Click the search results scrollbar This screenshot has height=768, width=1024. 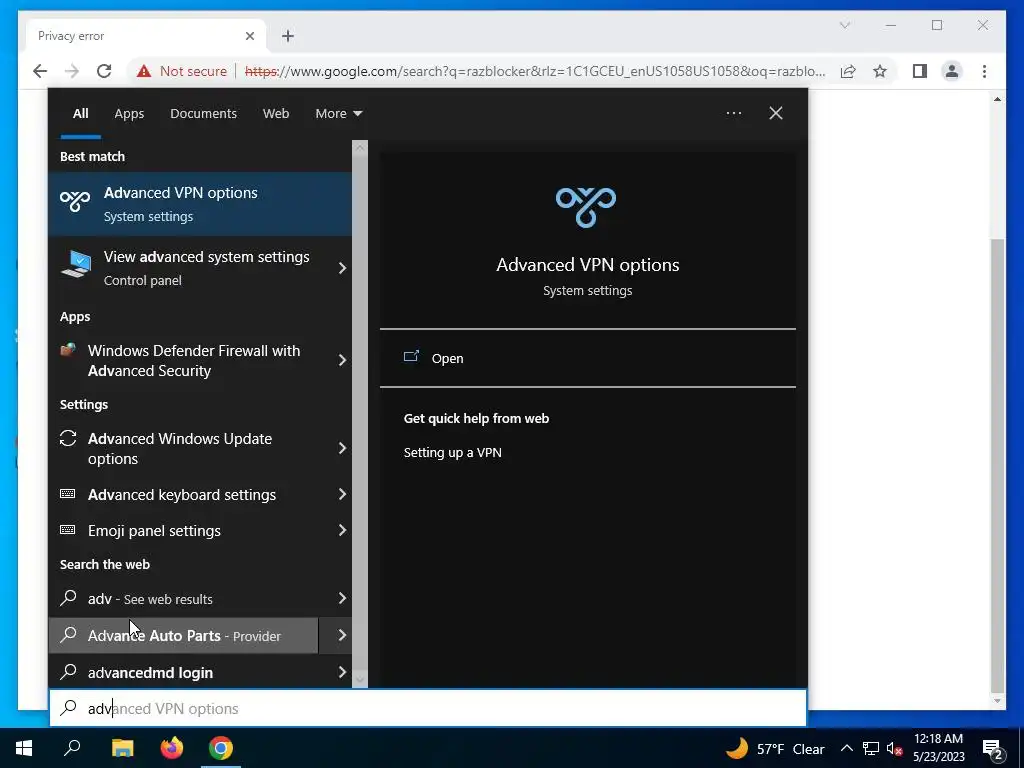[360, 414]
